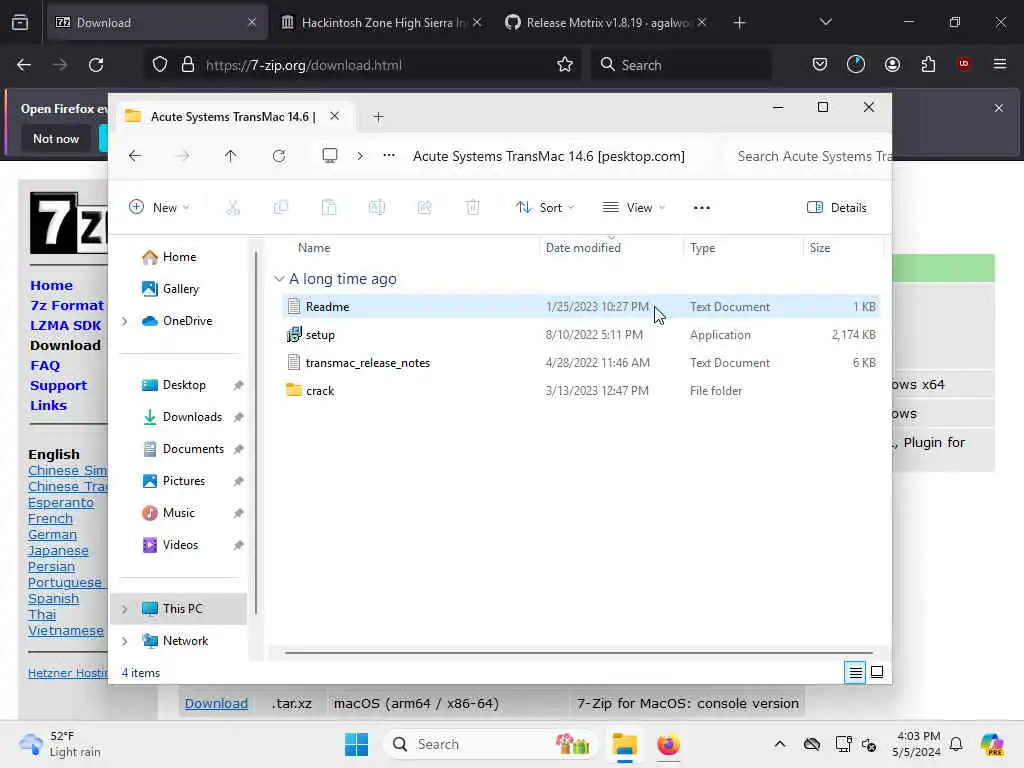
Task: Switch to details list view icon
Action: coord(856,672)
